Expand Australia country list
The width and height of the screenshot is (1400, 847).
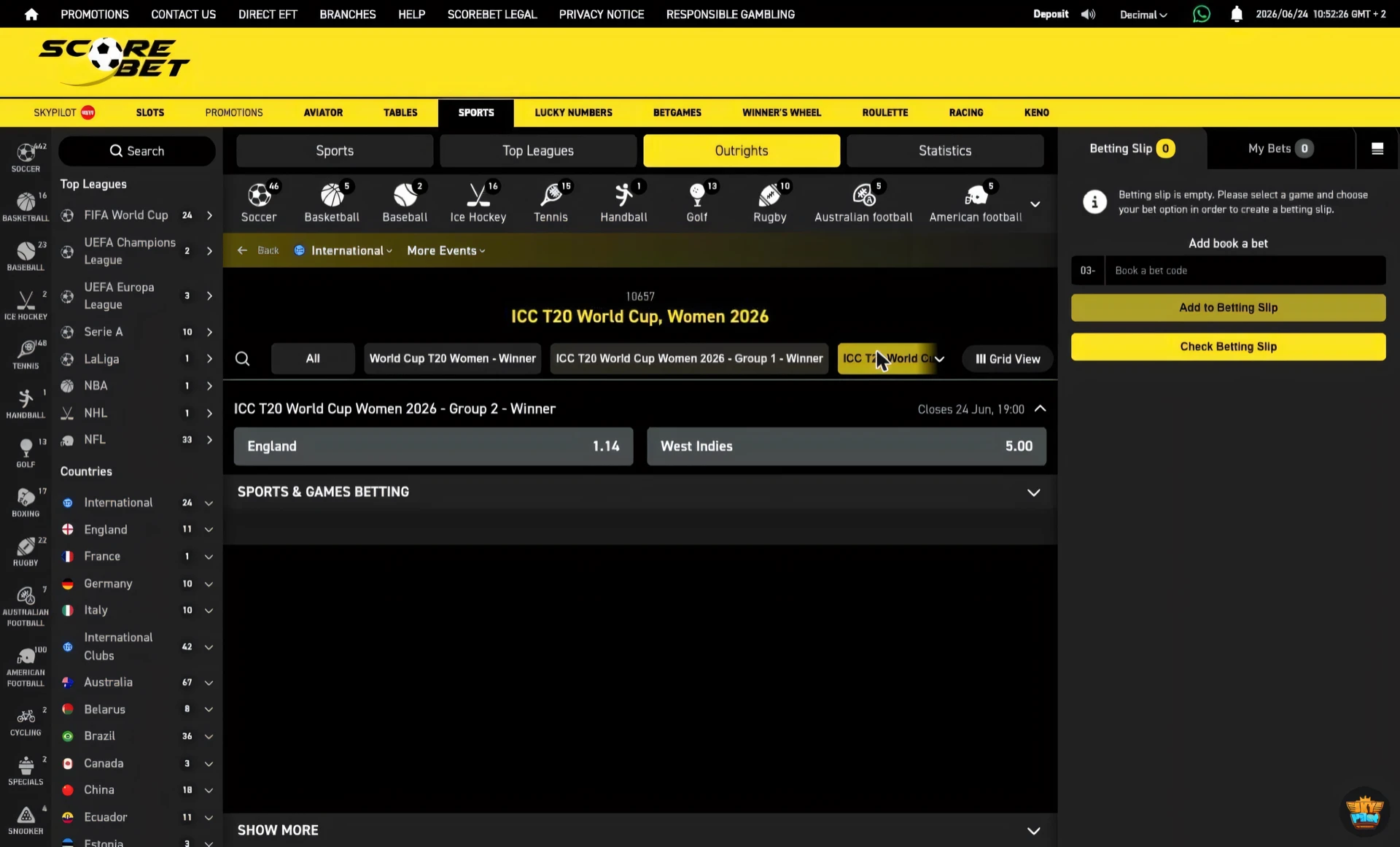click(x=209, y=683)
